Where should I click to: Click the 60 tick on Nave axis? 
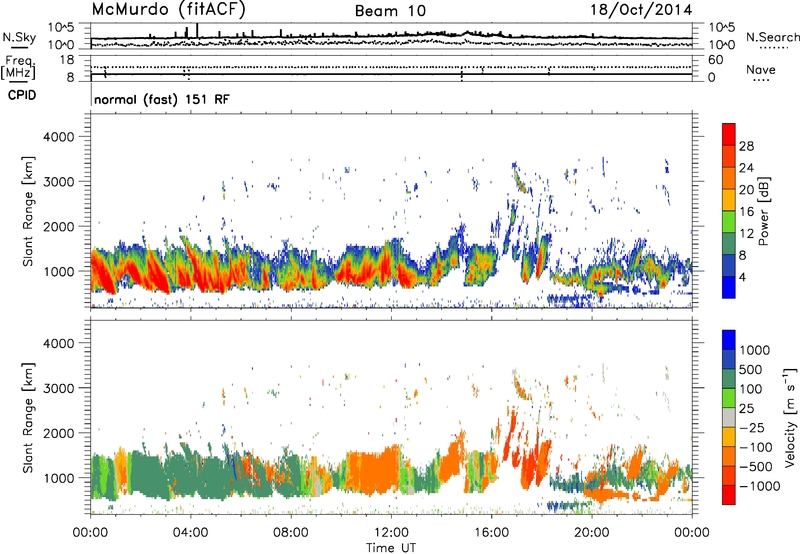[x=715, y=60]
